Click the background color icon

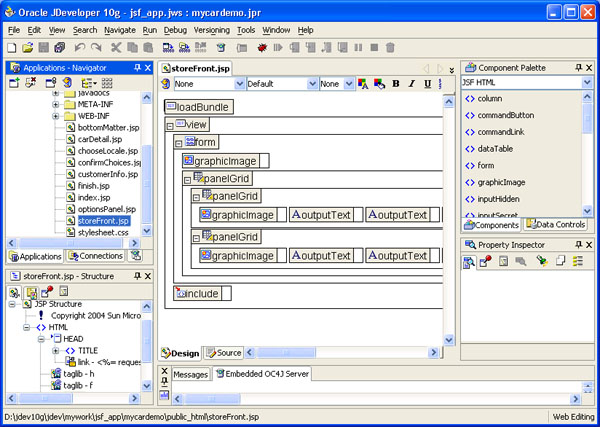pyautogui.click(x=380, y=84)
